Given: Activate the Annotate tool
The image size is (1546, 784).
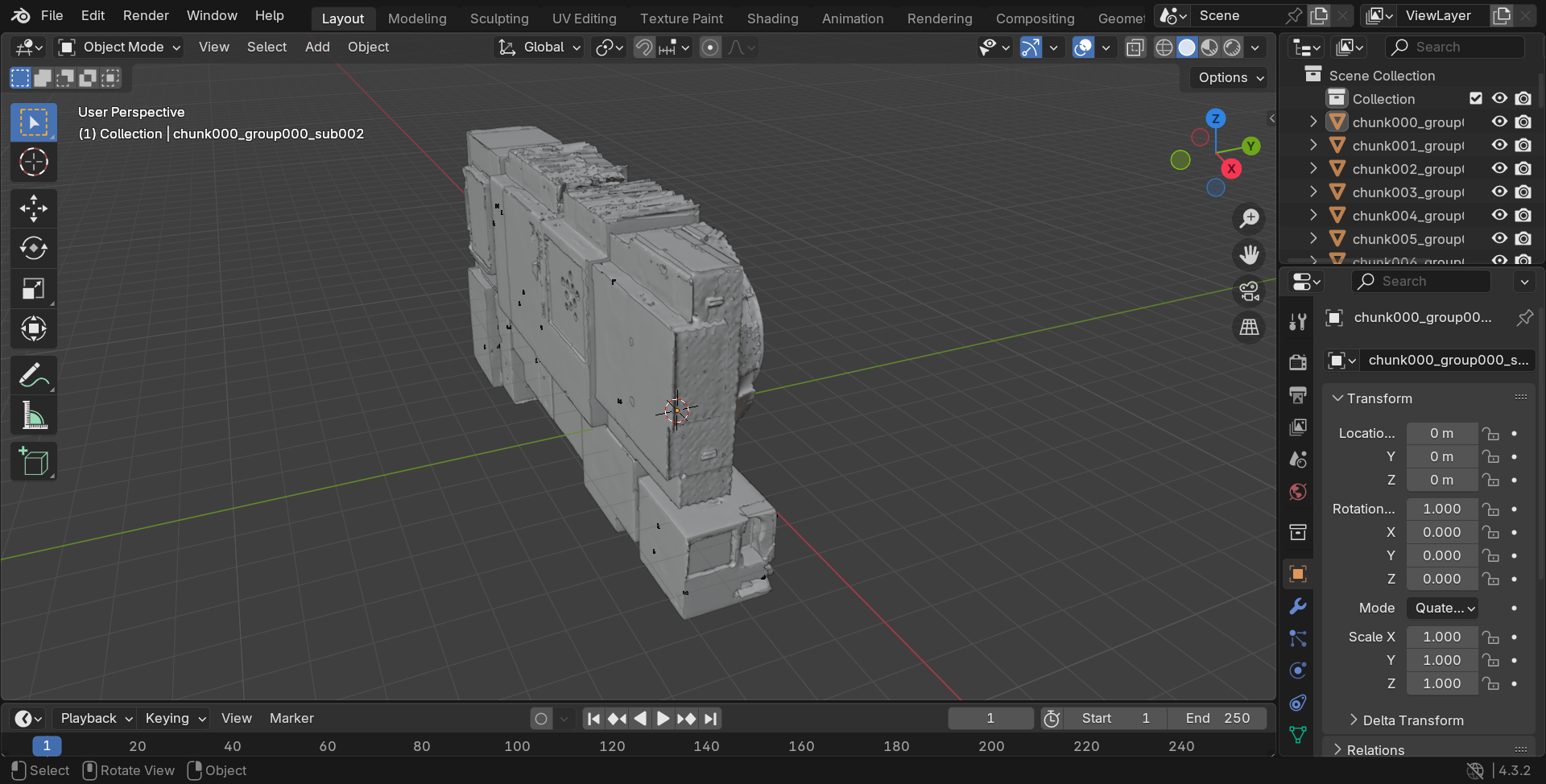Looking at the screenshot, I should pyautogui.click(x=33, y=376).
